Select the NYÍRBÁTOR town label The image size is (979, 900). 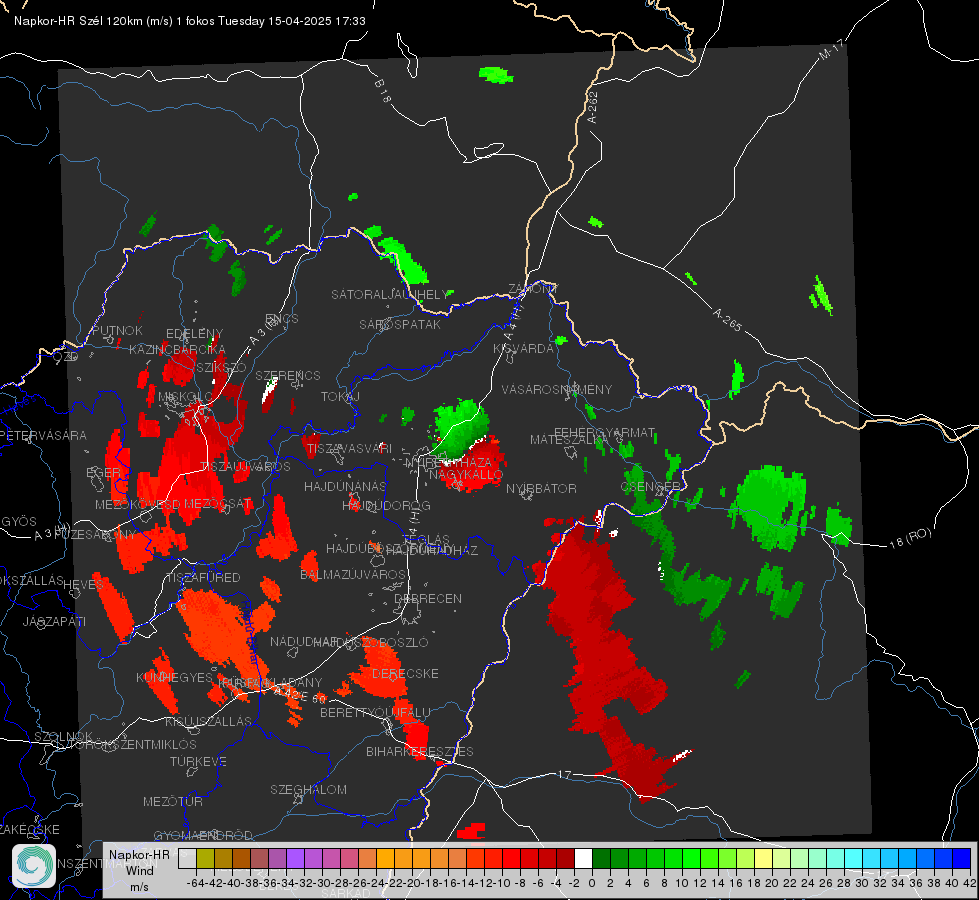[x=541, y=488]
